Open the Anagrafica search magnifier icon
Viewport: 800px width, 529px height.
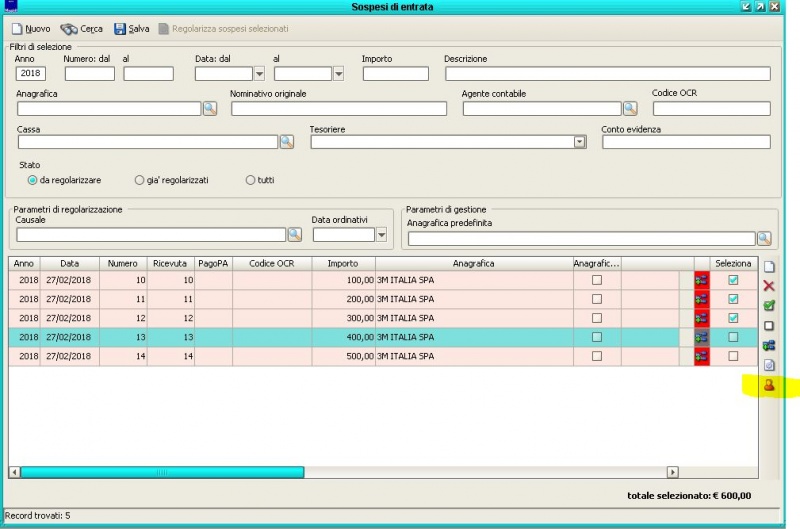210,108
